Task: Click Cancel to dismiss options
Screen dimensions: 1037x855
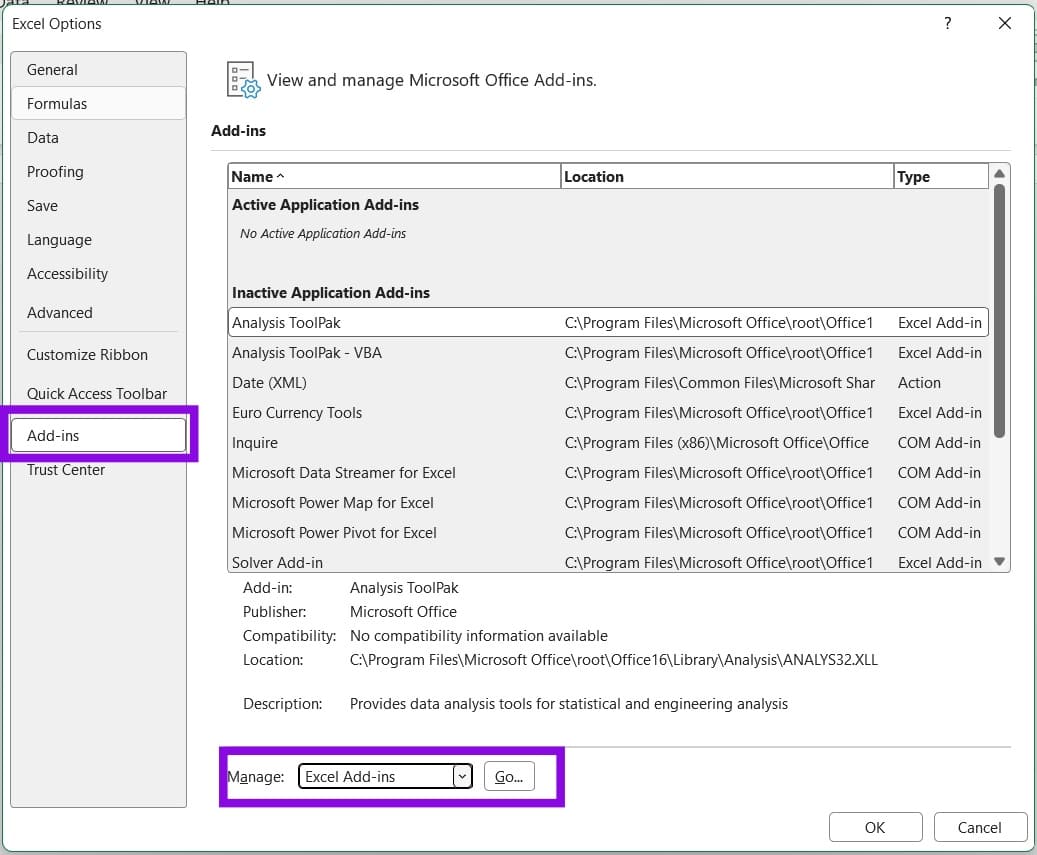Action: [979, 827]
